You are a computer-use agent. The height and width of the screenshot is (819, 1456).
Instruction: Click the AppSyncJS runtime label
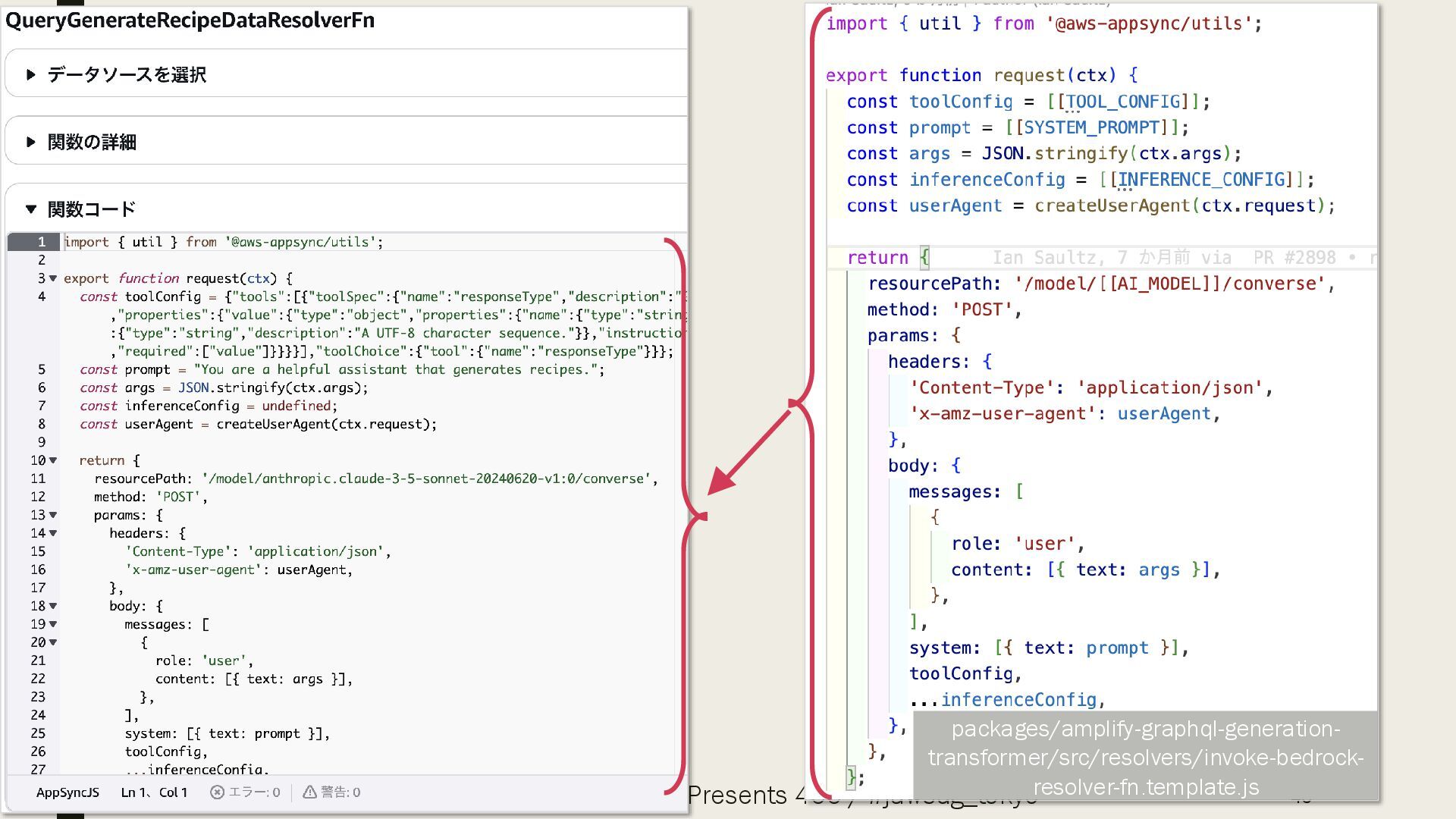(x=67, y=792)
